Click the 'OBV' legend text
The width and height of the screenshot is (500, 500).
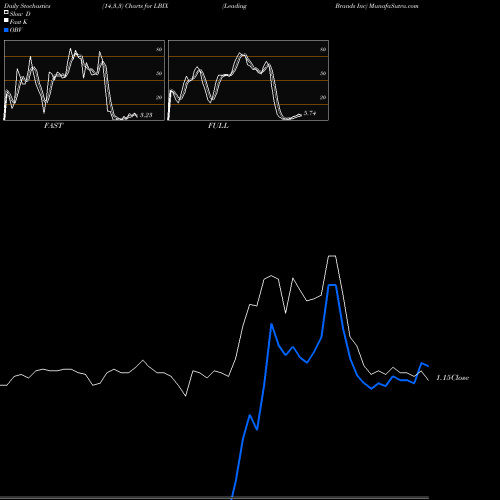coord(16,30)
